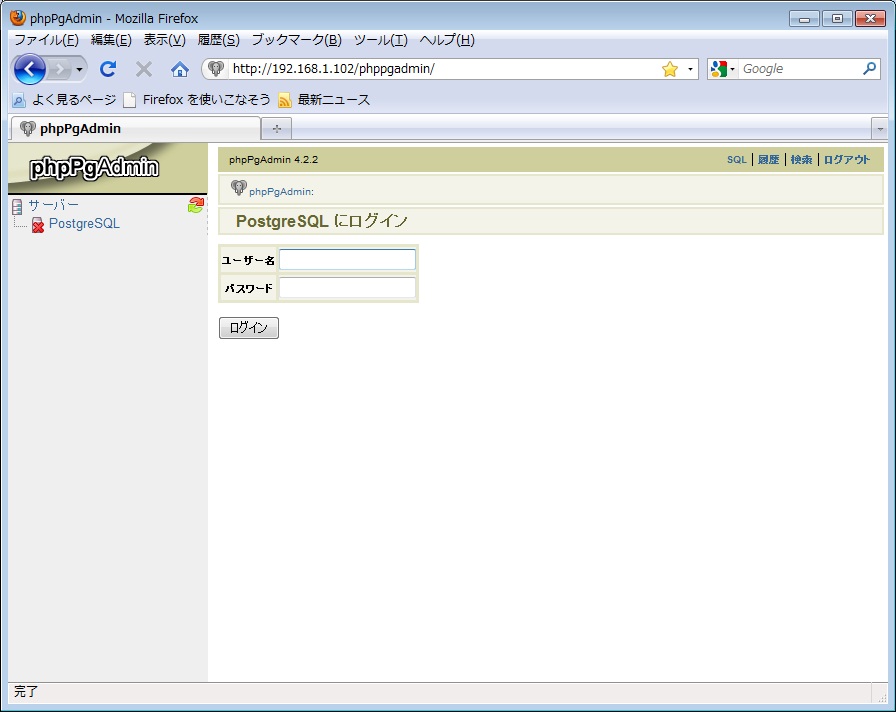This screenshot has height=712, width=896.
Task: Click the Firefox icon in title bar
Action: [x=18, y=18]
